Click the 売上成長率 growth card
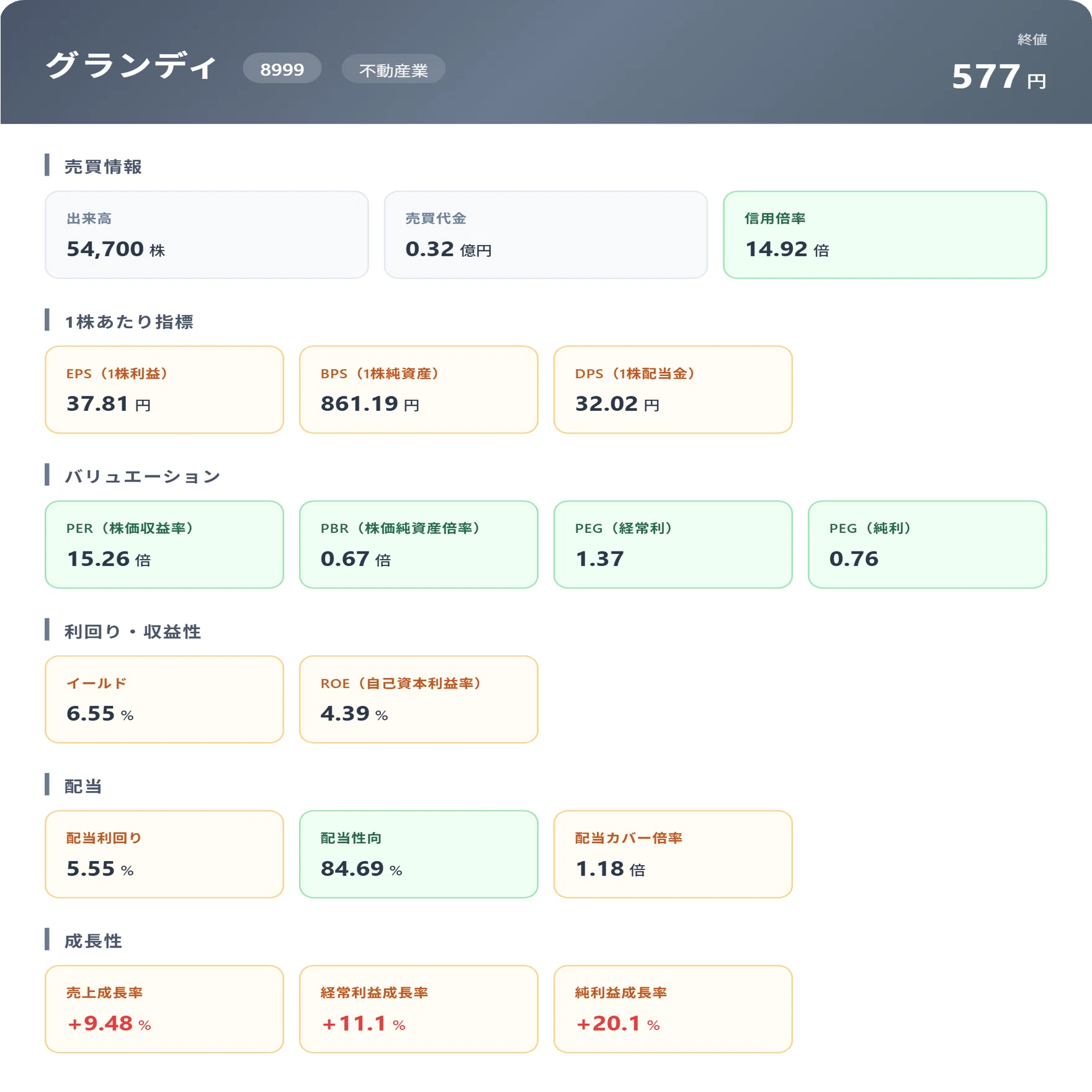The width and height of the screenshot is (1092, 1092). pos(164,1009)
